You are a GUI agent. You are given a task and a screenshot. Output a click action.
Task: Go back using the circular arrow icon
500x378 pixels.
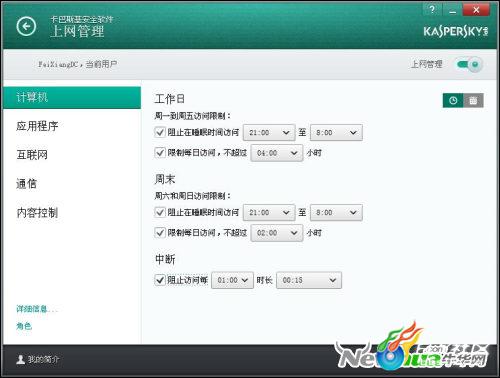pos(26,26)
